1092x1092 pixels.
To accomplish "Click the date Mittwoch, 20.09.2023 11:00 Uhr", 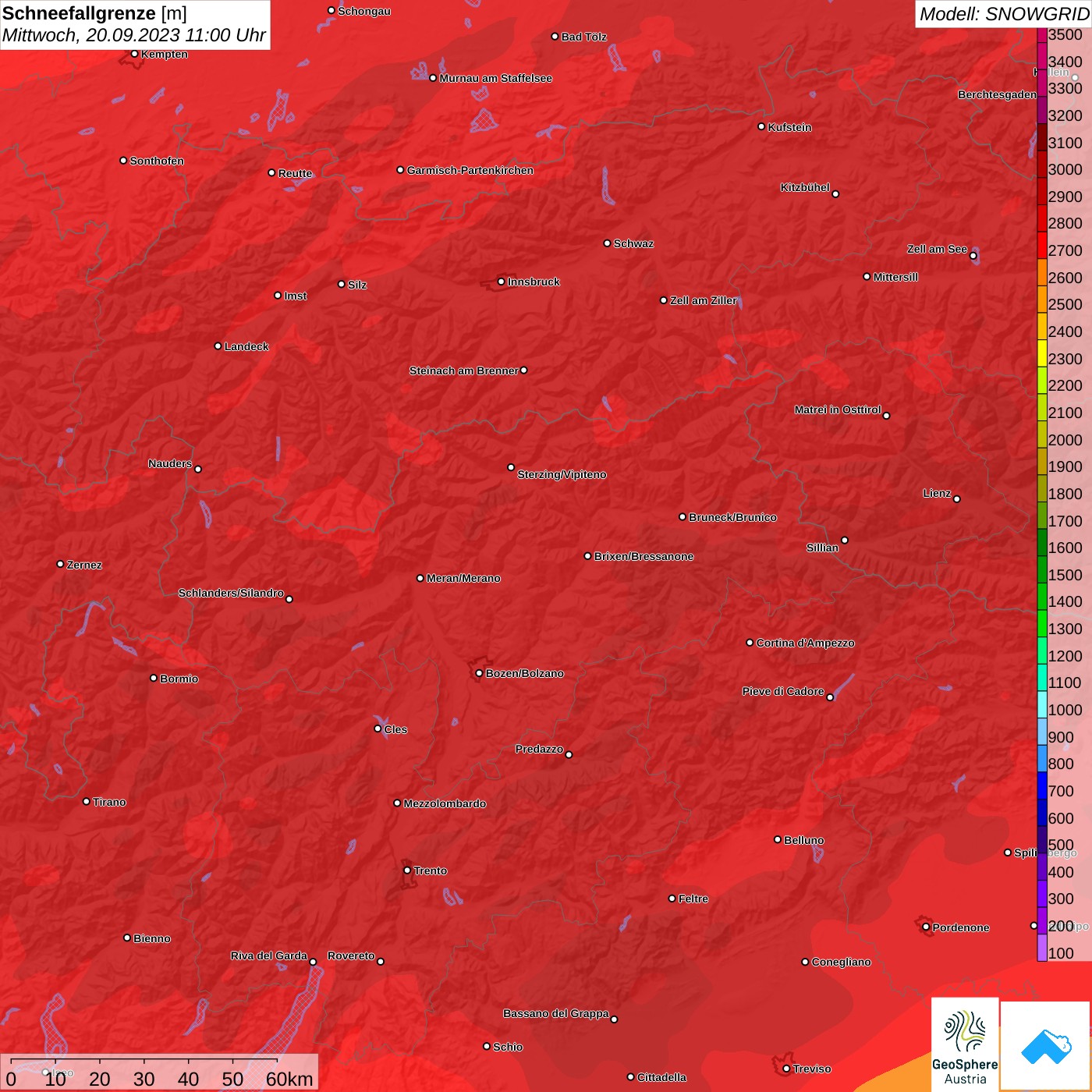I will tap(134, 35).
